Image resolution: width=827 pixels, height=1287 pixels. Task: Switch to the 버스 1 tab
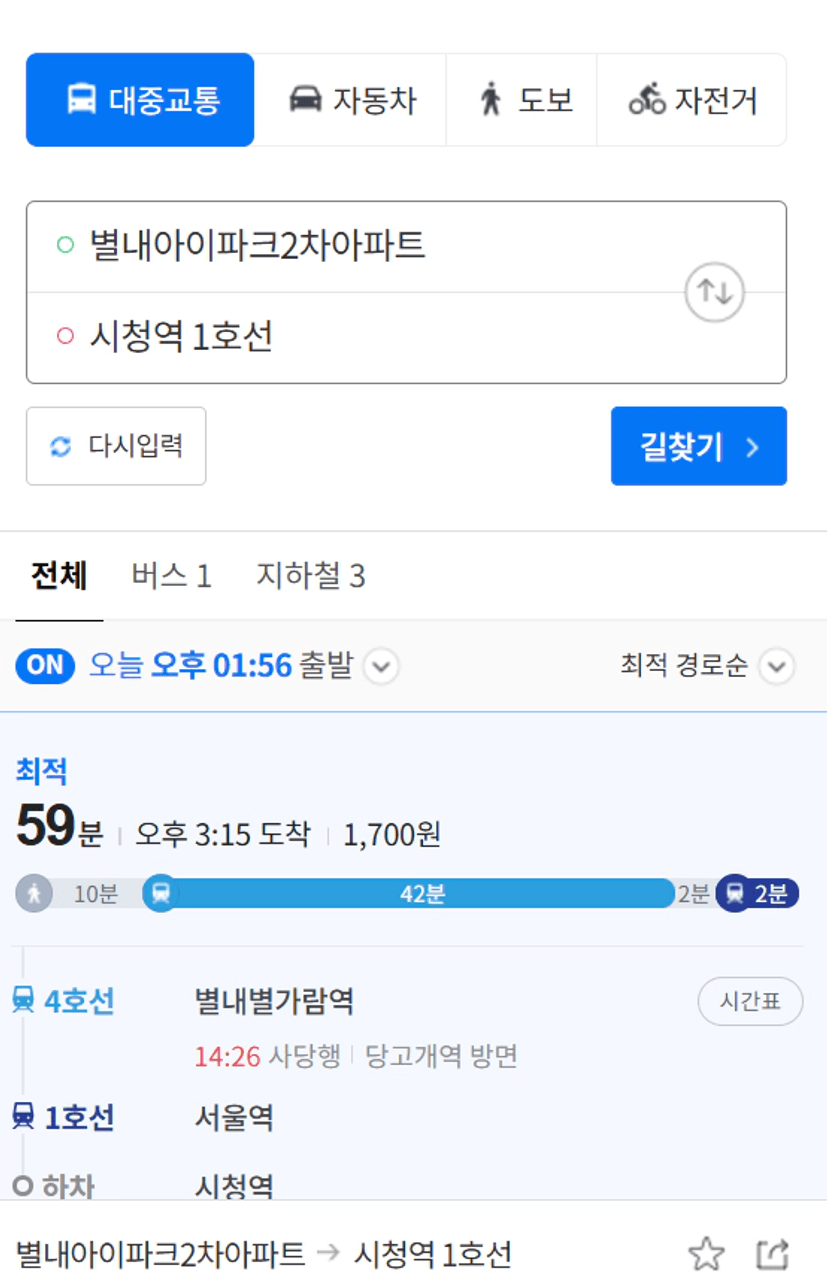point(171,576)
